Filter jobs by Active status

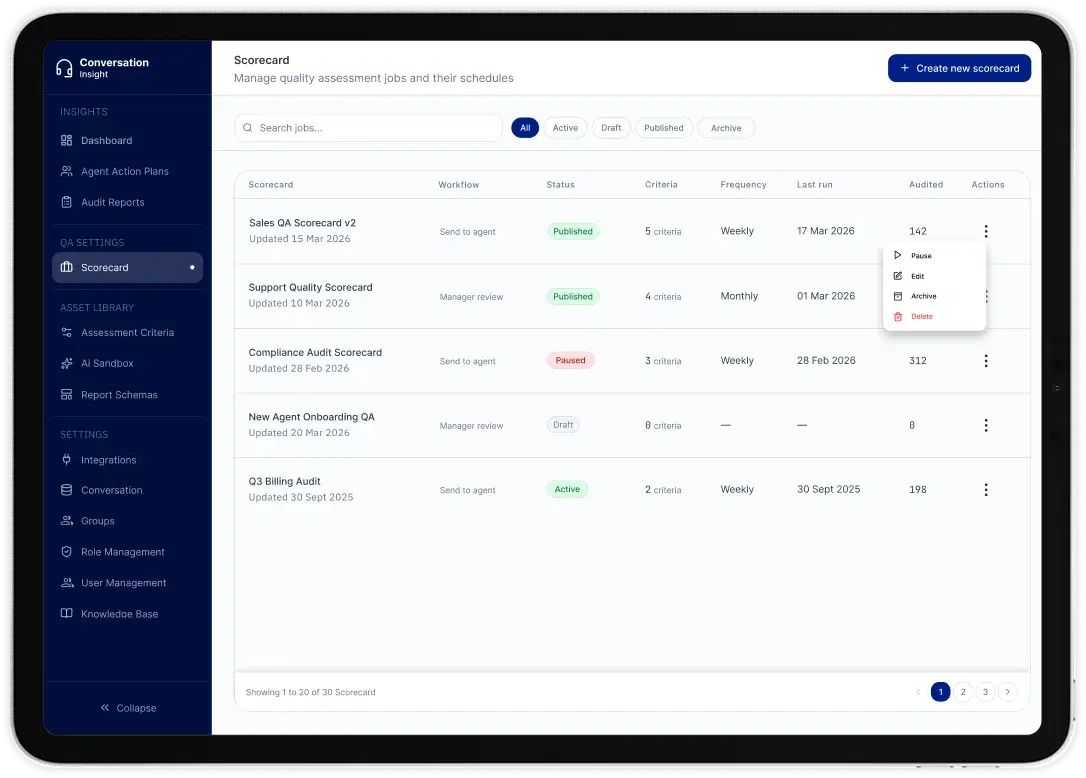point(565,128)
